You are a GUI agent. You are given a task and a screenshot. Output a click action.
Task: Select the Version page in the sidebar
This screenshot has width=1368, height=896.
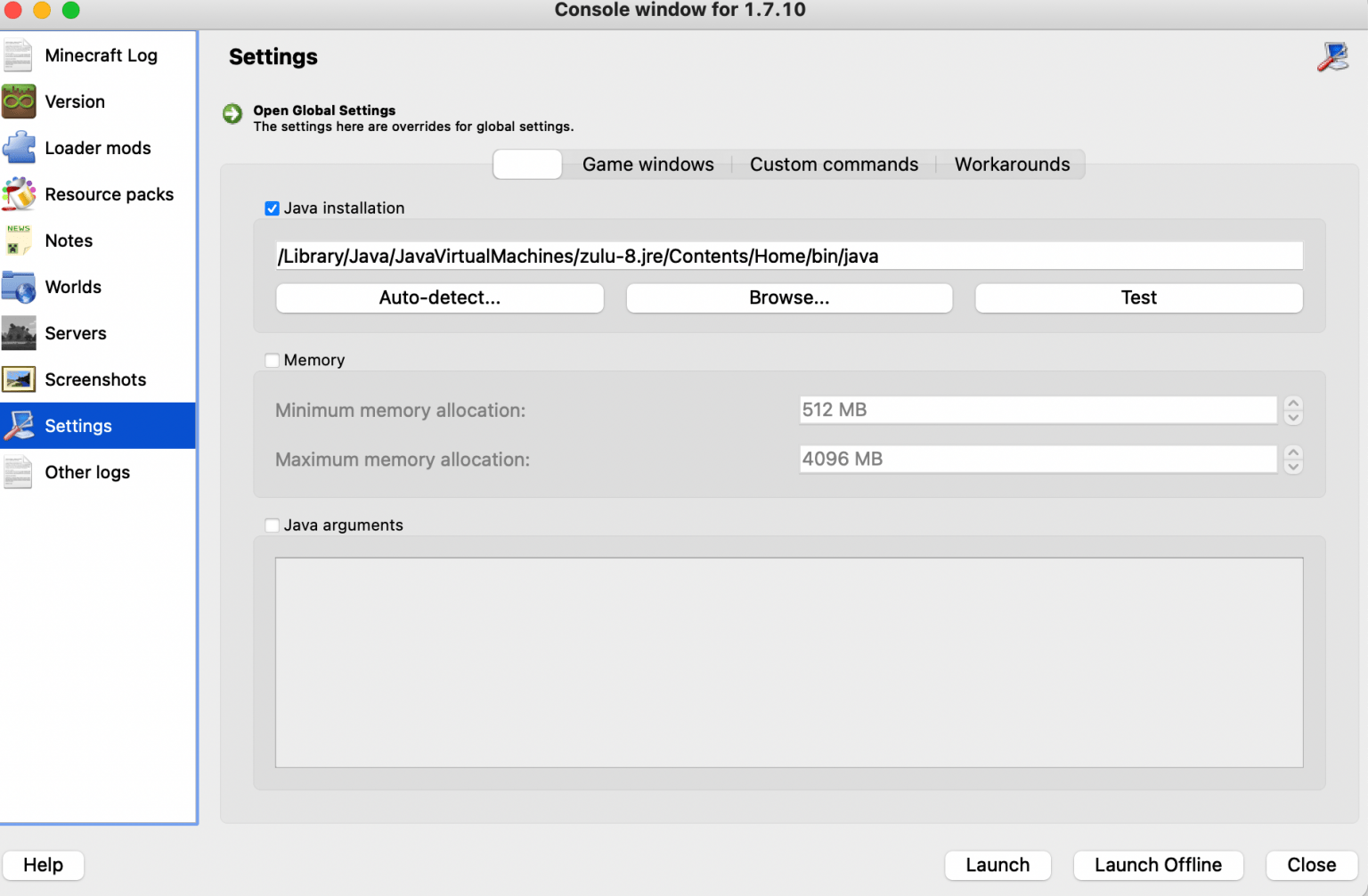74,102
